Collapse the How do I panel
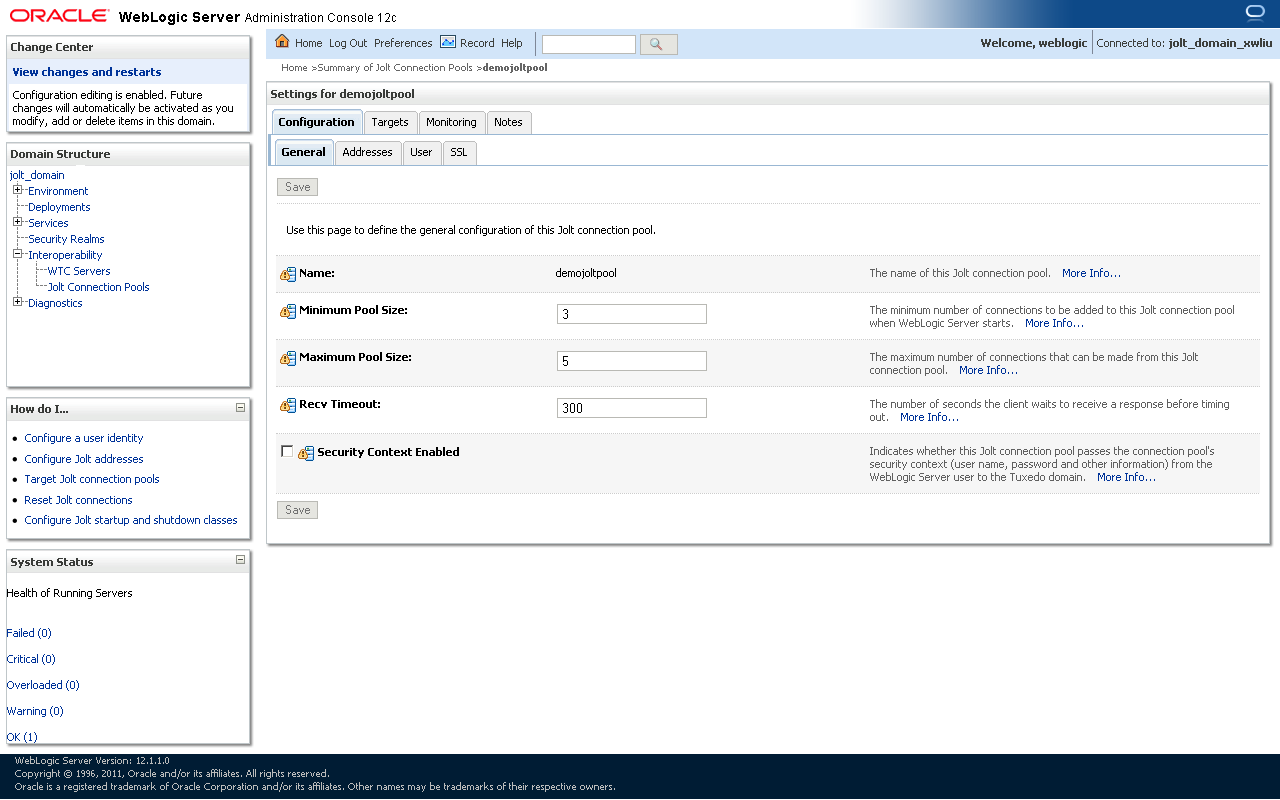This screenshot has width=1280, height=800. coord(240,407)
